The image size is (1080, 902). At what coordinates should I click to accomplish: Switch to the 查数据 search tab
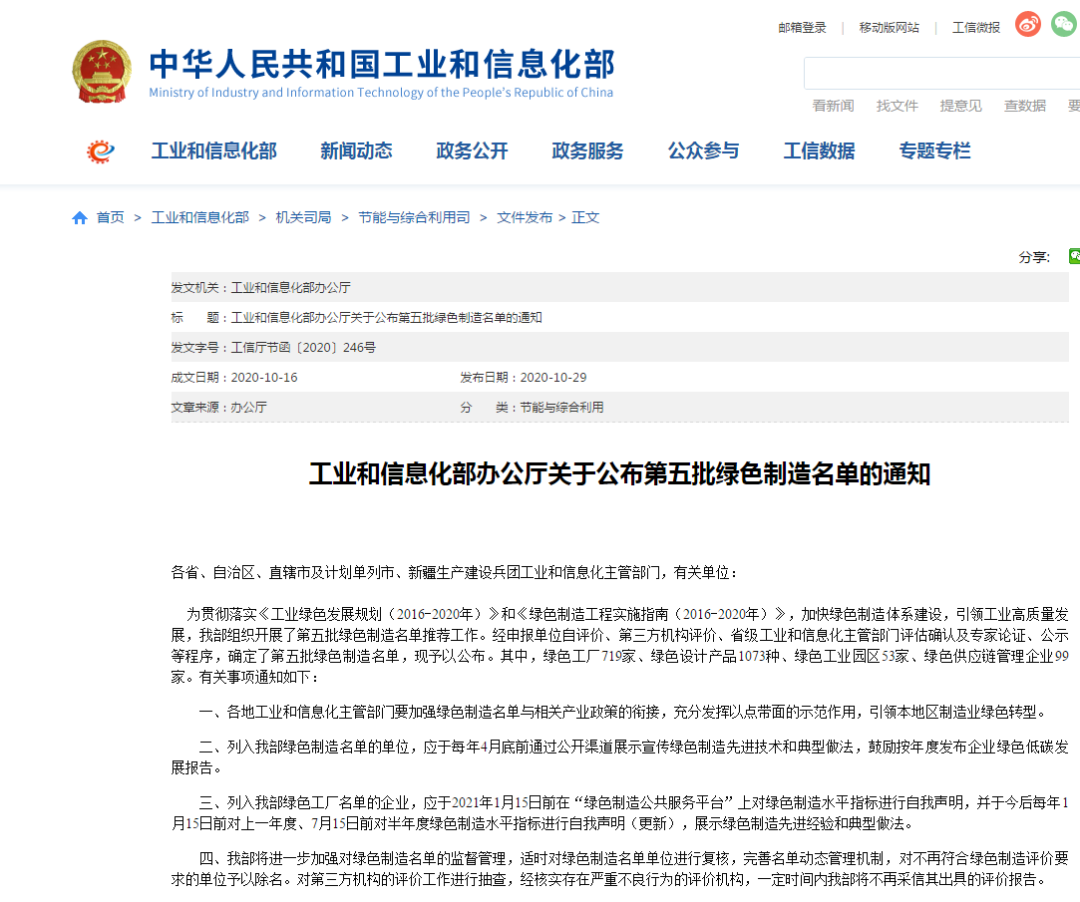(x=1023, y=106)
